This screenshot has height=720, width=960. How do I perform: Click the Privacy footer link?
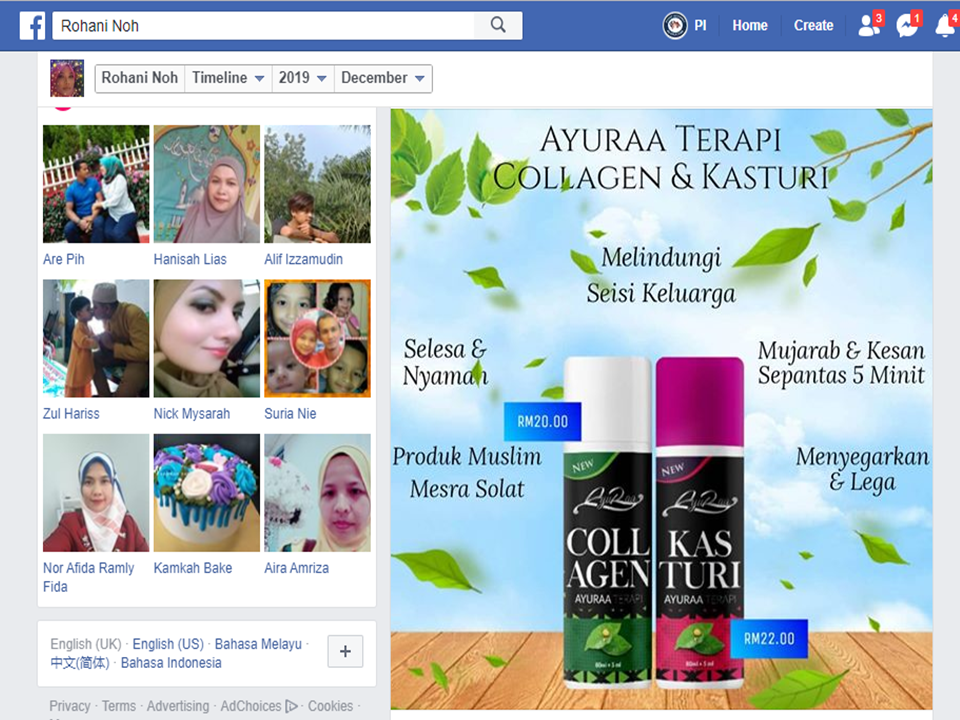[x=70, y=706]
